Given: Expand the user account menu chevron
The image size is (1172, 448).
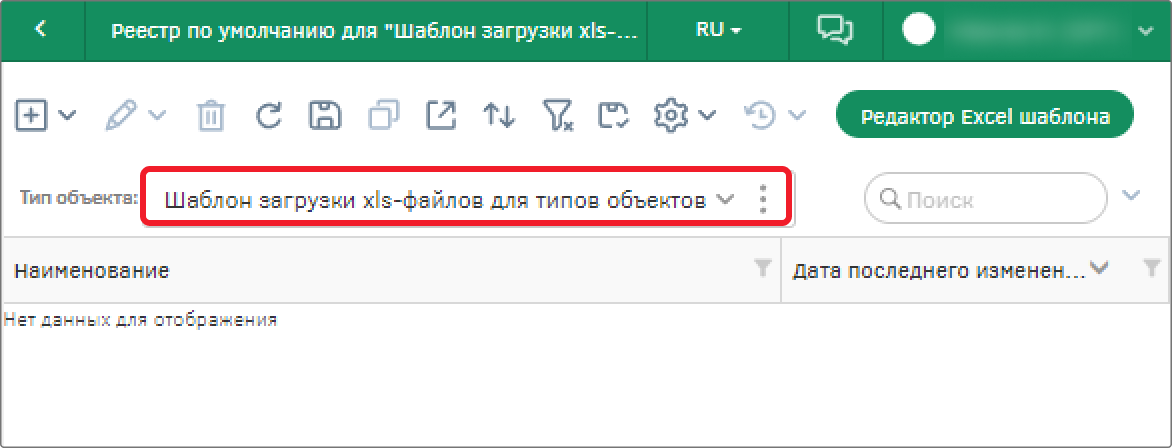Looking at the screenshot, I should point(1145,31).
